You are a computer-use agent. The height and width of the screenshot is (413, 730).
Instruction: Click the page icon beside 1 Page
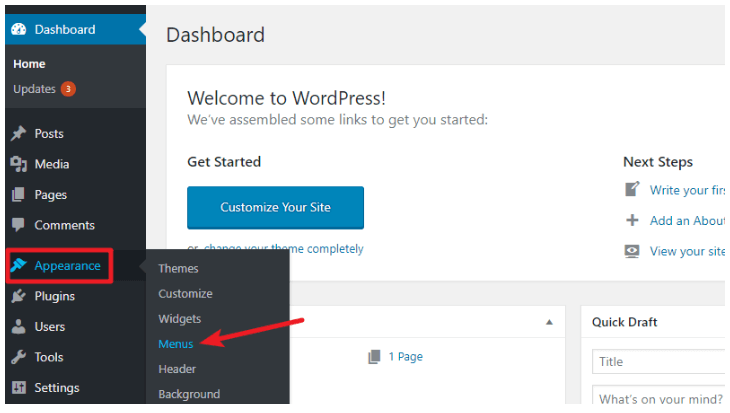point(374,357)
